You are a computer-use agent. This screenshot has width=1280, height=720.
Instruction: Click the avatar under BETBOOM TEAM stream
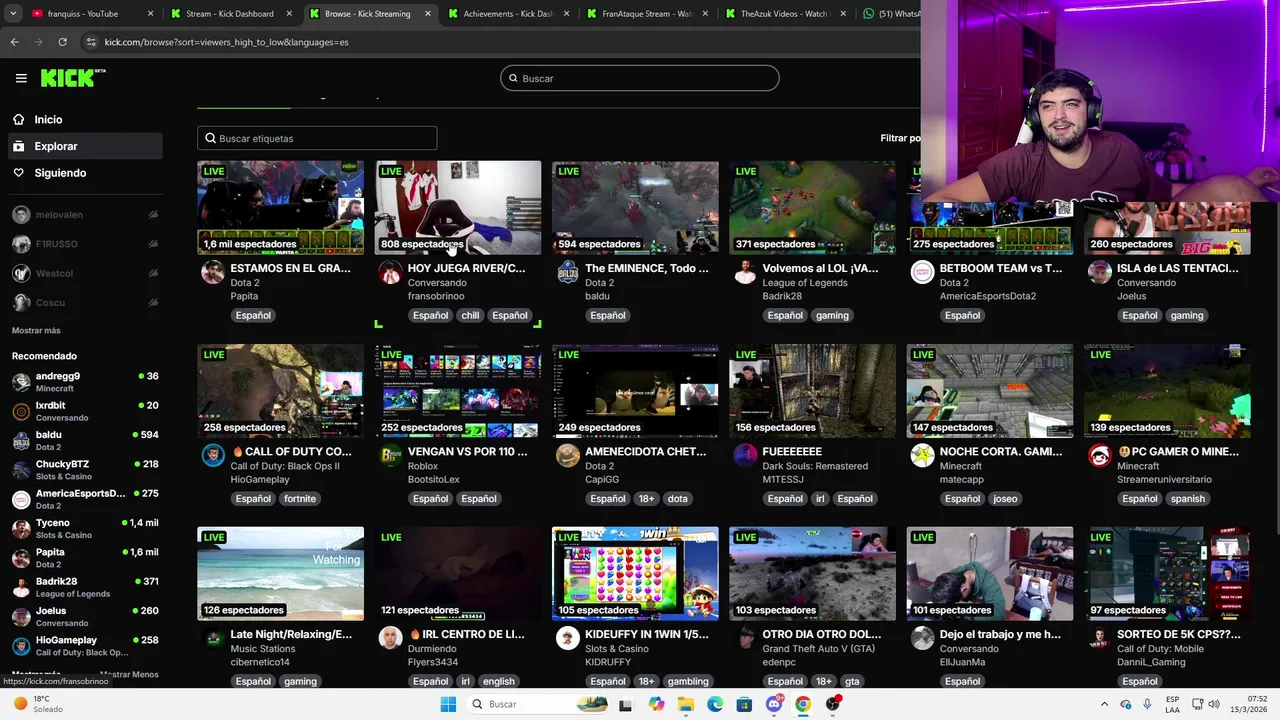click(x=922, y=273)
